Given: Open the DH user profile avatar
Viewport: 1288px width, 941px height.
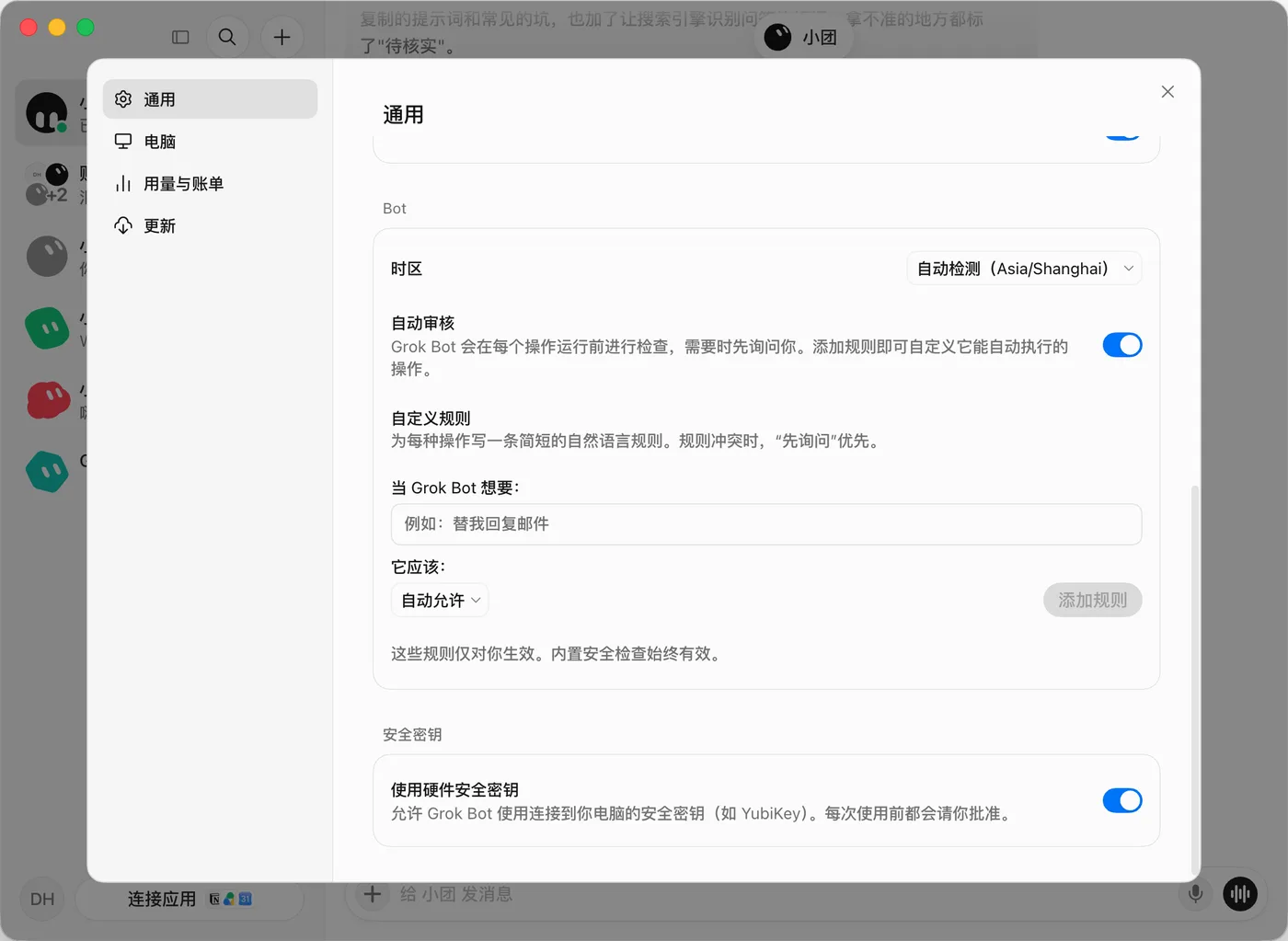Looking at the screenshot, I should [42, 899].
